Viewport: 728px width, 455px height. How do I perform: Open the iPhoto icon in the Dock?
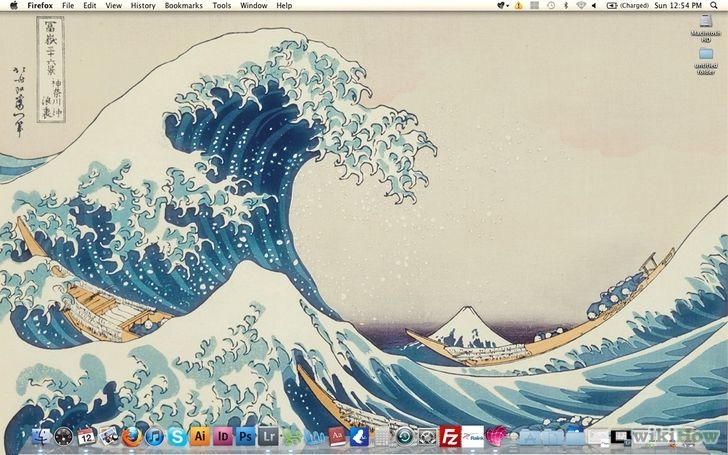pos(109,436)
